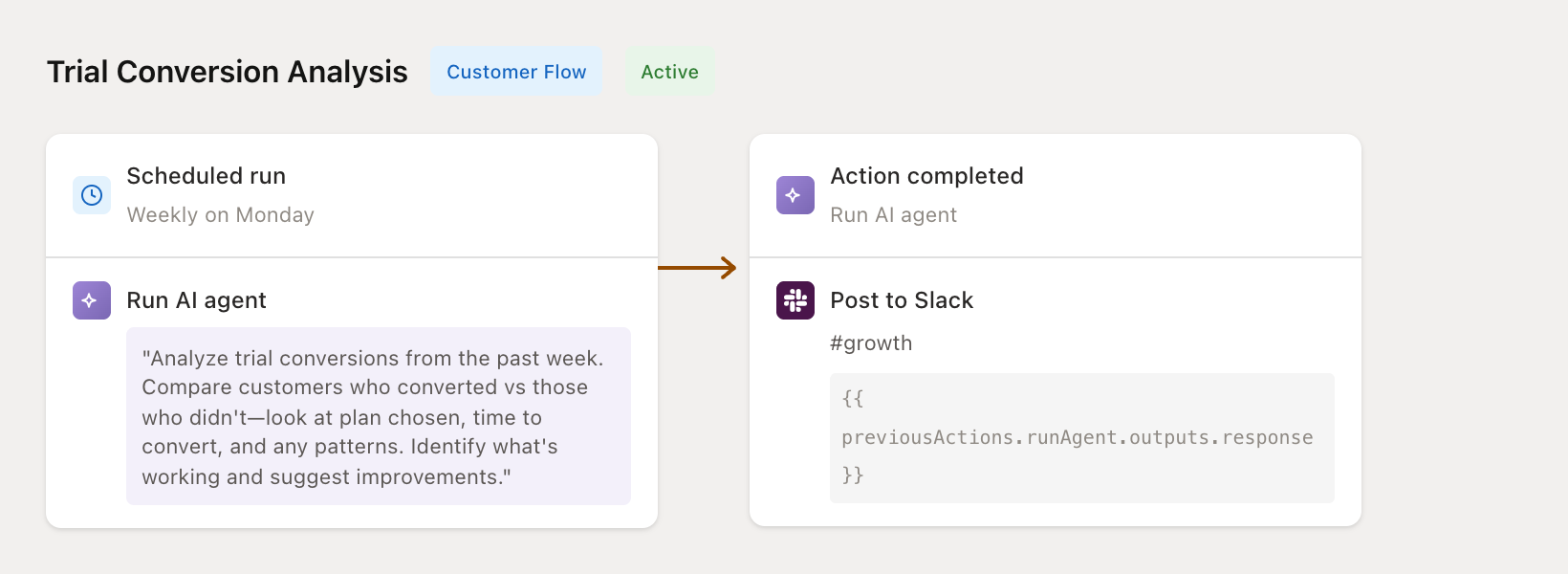The image size is (1568, 574).
Task: Click the Scheduled run step header
Action: pyautogui.click(x=206, y=175)
